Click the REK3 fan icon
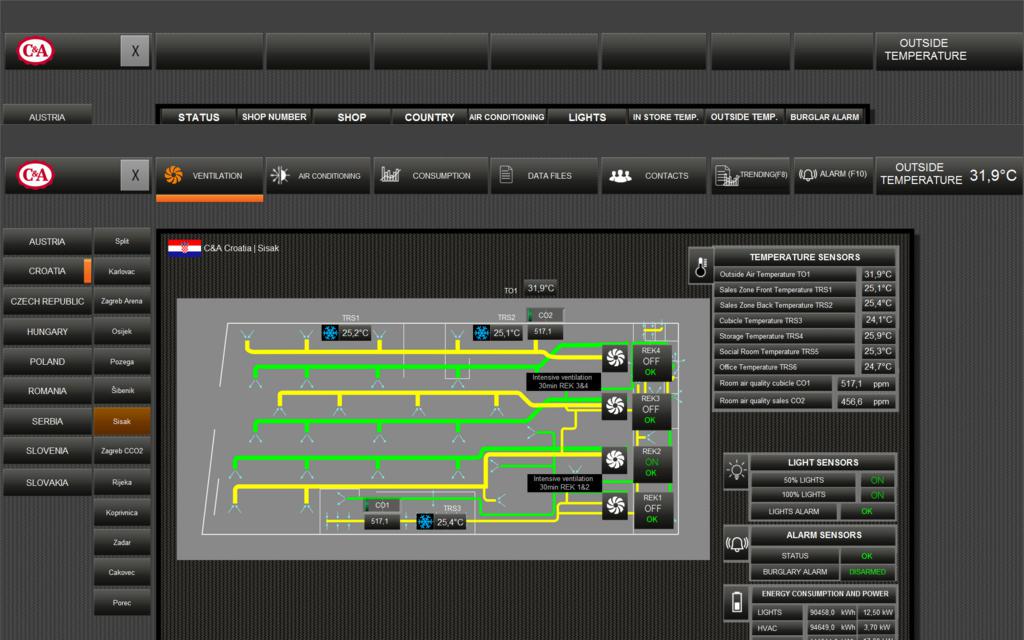Image resolution: width=1024 pixels, height=640 pixels. click(x=615, y=405)
